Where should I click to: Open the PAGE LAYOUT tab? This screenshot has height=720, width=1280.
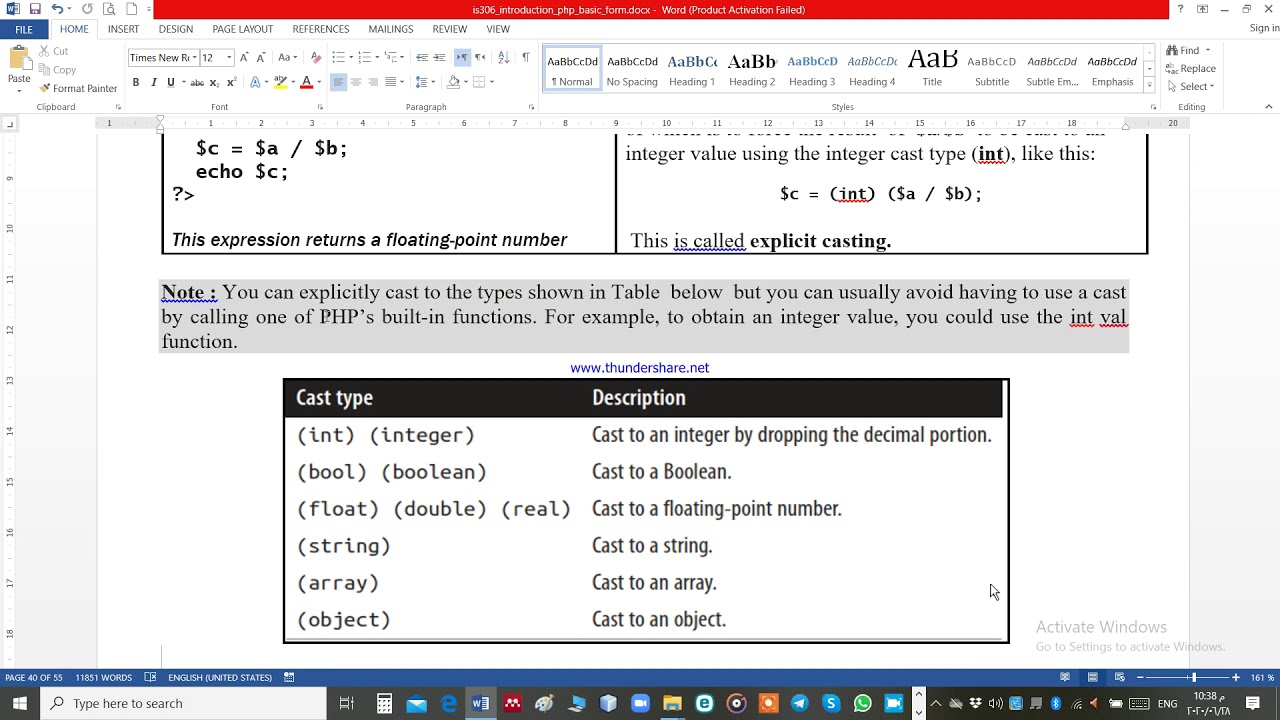[242, 29]
